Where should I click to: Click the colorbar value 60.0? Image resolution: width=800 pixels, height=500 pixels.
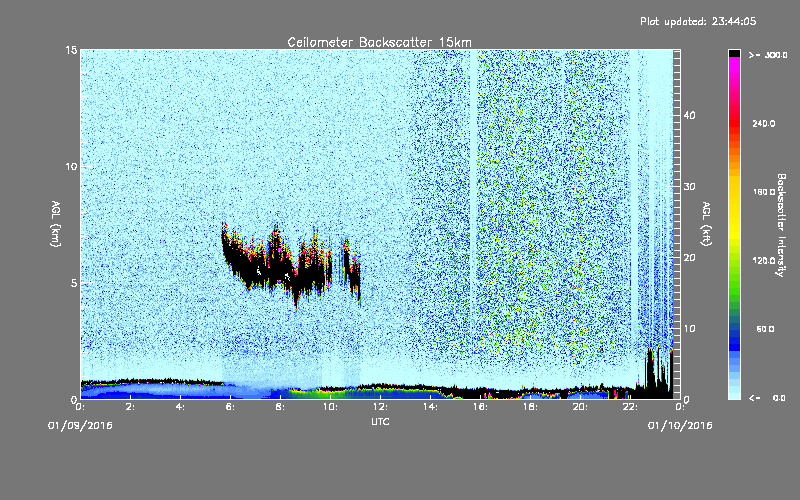765,329
